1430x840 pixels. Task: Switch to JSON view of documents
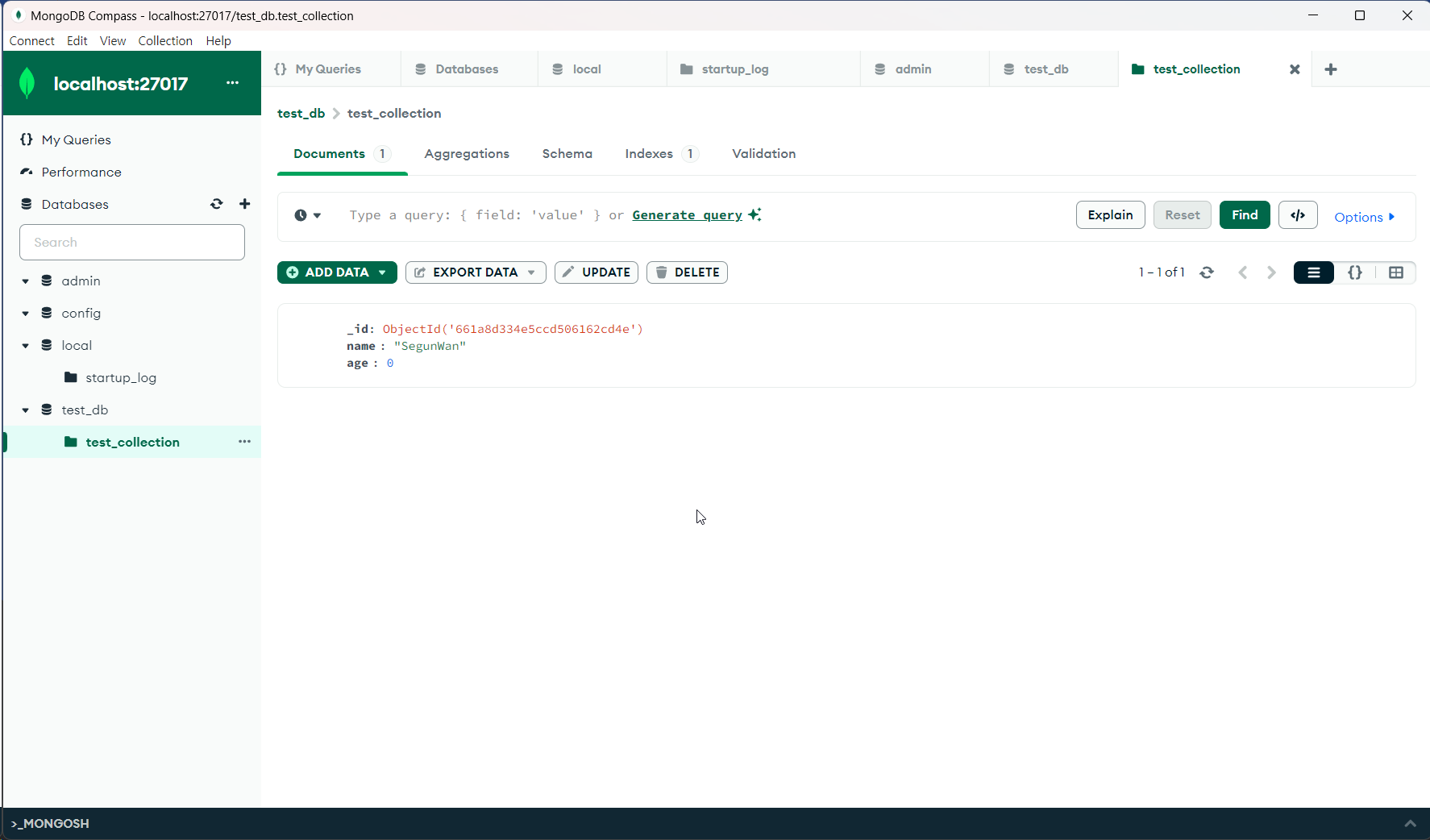click(x=1355, y=272)
